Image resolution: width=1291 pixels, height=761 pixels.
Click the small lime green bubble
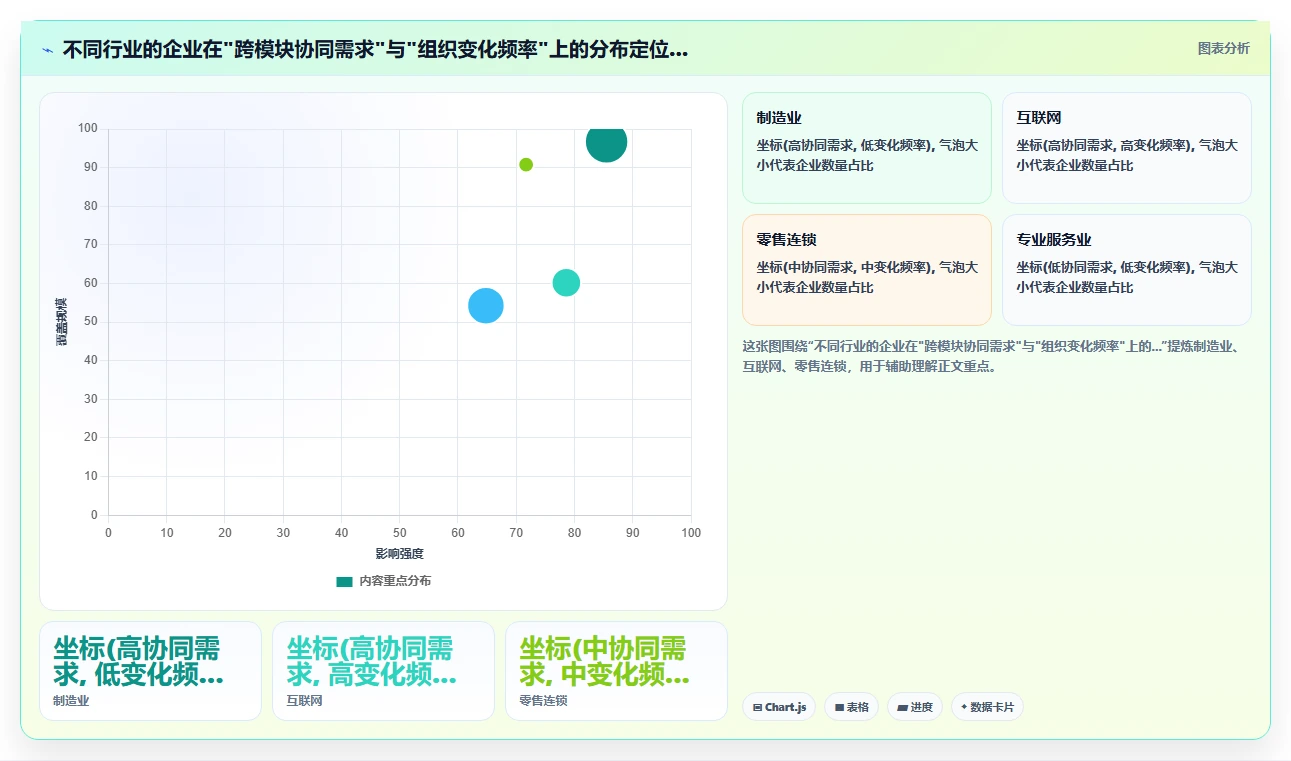526,165
